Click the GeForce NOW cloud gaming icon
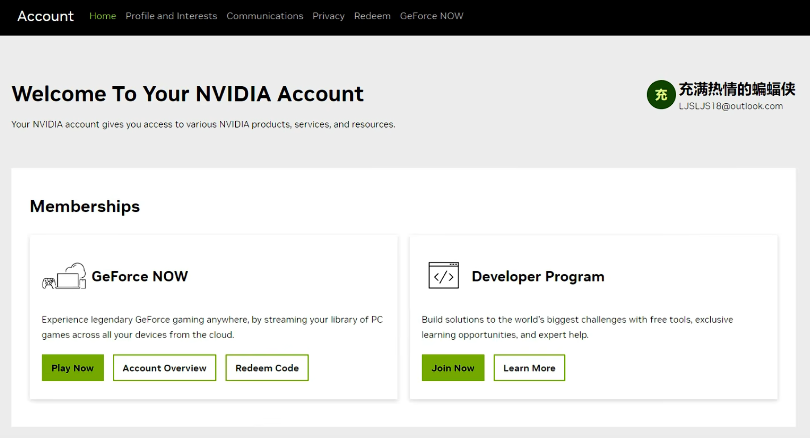This screenshot has height=438, width=810. click(64, 276)
